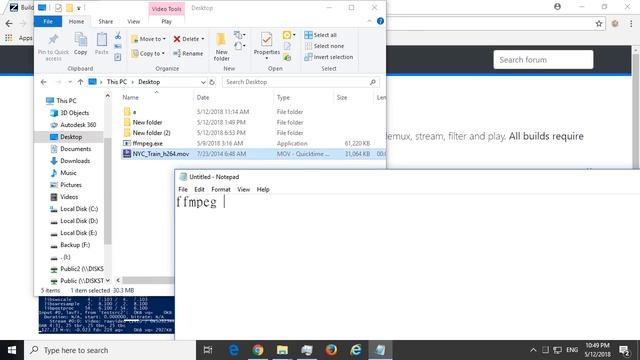Open Move to dropdown
The width and height of the screenshot is (640, 360).
pyautogui.click(x=148, y=39)
